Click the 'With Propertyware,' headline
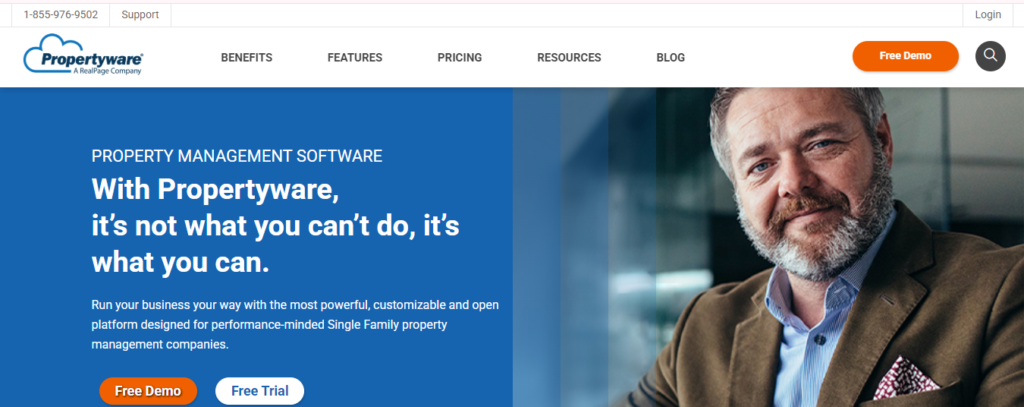The height and width of the screenshot is (407, 1024). point(216,189)
